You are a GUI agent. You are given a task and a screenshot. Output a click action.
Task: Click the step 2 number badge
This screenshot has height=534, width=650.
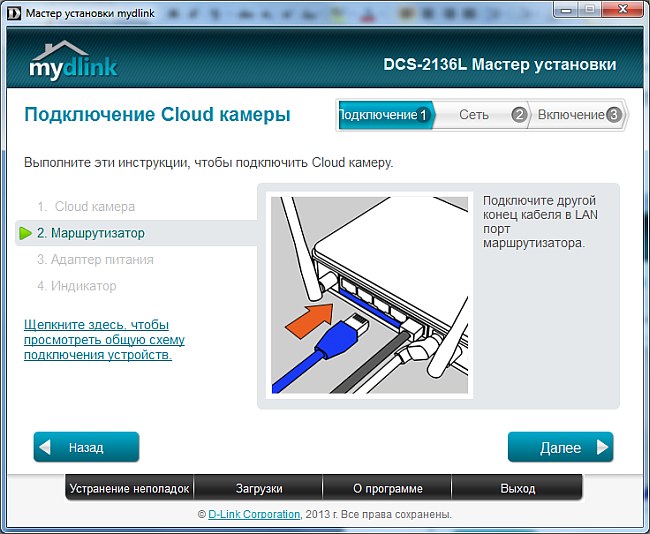(x=518, y=115)
